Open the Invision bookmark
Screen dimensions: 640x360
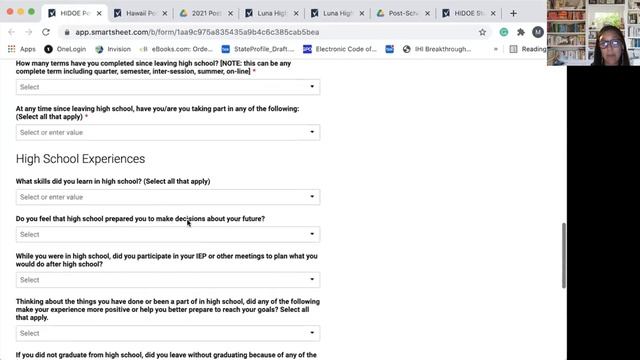pyautogui.click(x=113, y=49)
